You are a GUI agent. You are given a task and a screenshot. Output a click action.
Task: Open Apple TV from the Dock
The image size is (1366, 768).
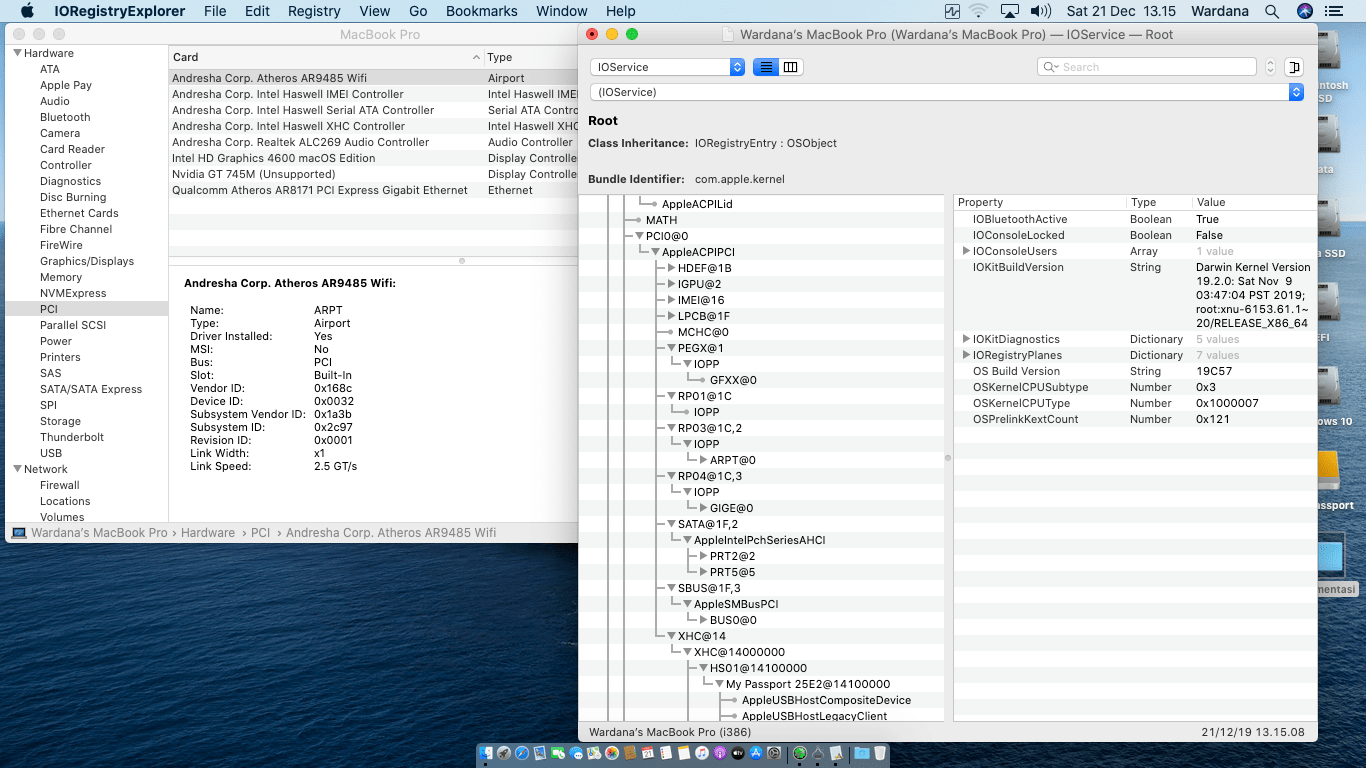[x=738, y=753]
